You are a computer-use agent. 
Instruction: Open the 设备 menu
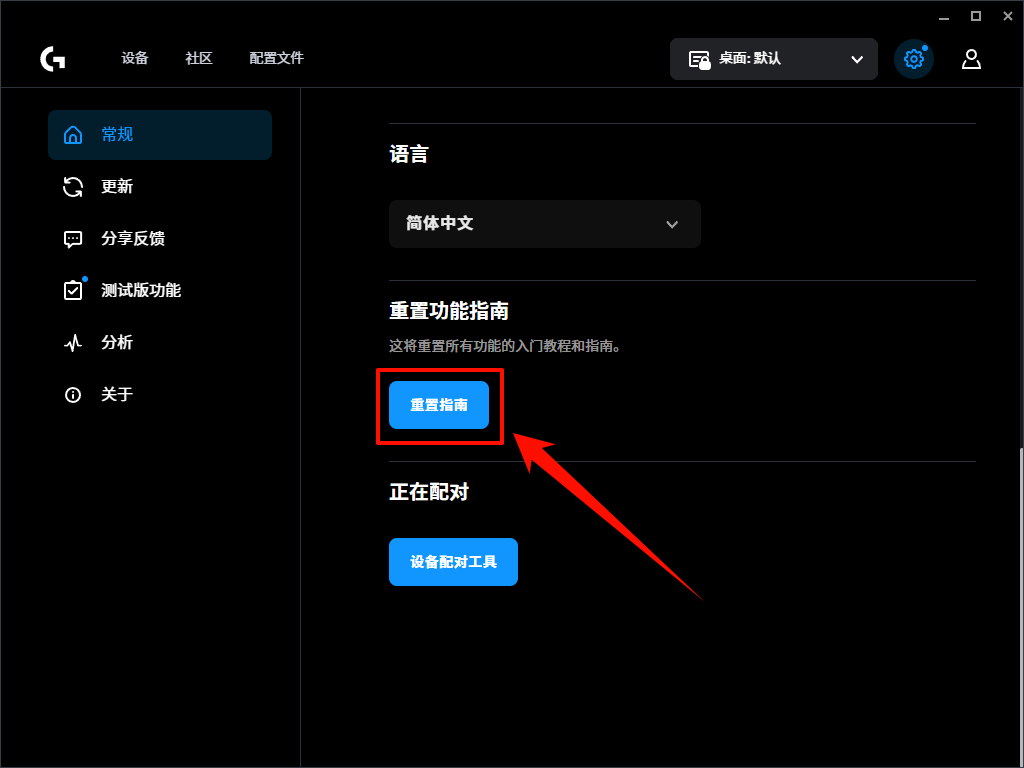[135, 58]
